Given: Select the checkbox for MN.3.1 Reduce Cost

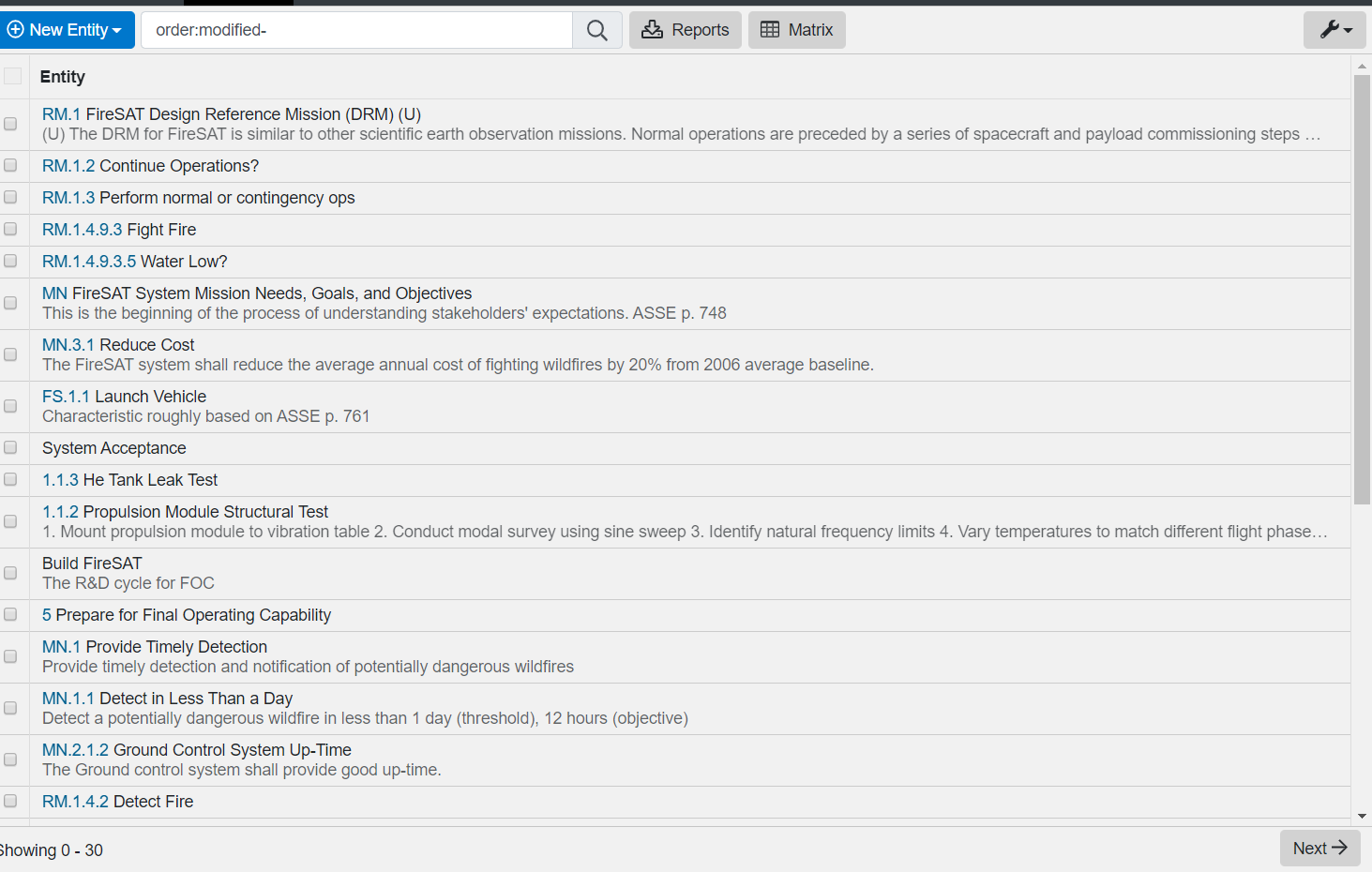Looking at the screenshot, I should [10, 354].
